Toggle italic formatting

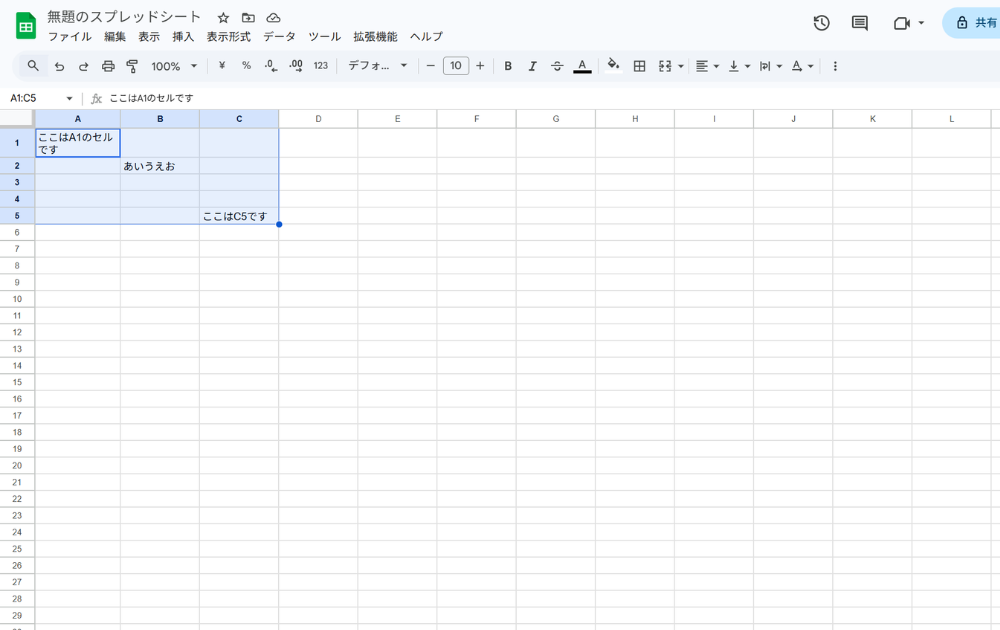coord(532,66)
